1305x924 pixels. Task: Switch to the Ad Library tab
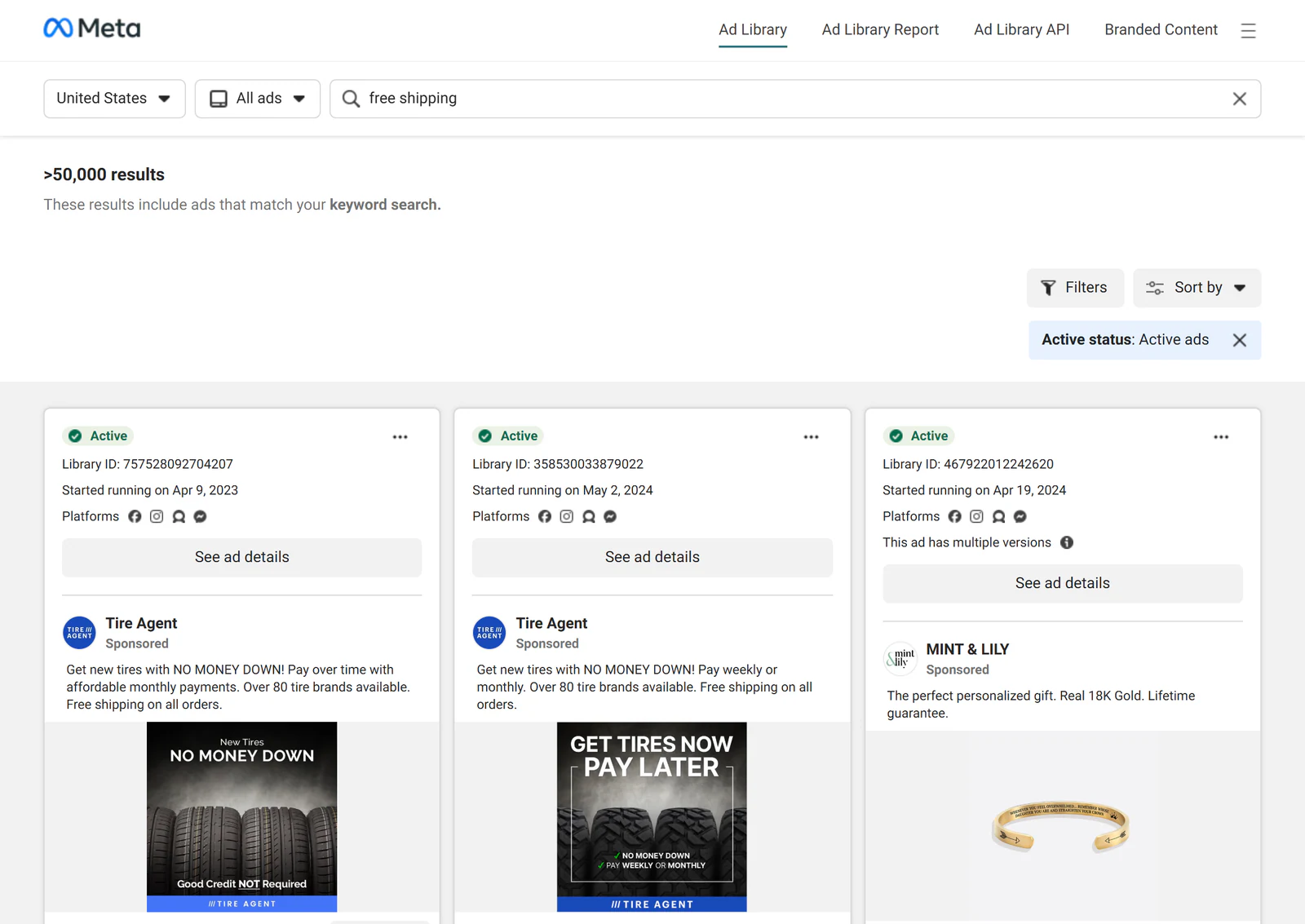pyautogui.click(x=753, y=30)
